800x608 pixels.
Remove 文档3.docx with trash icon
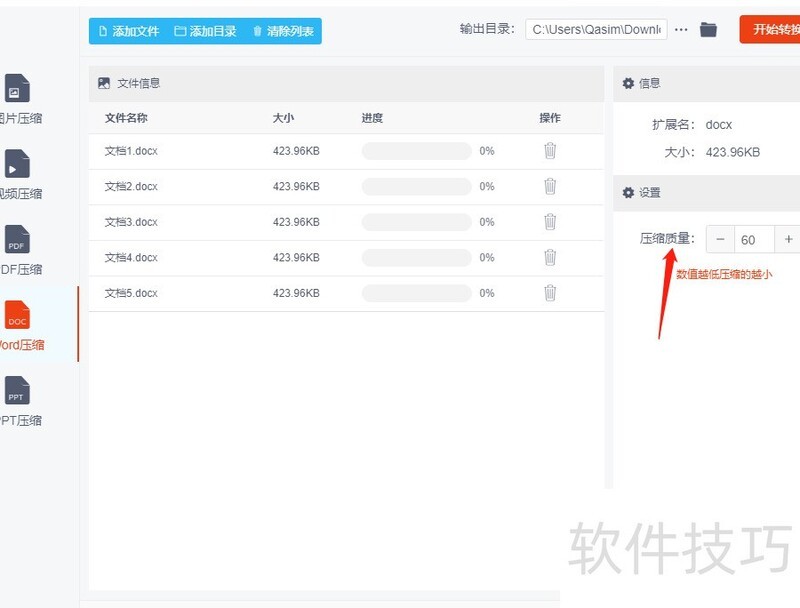pyautogui.click(x=550, y=222)
